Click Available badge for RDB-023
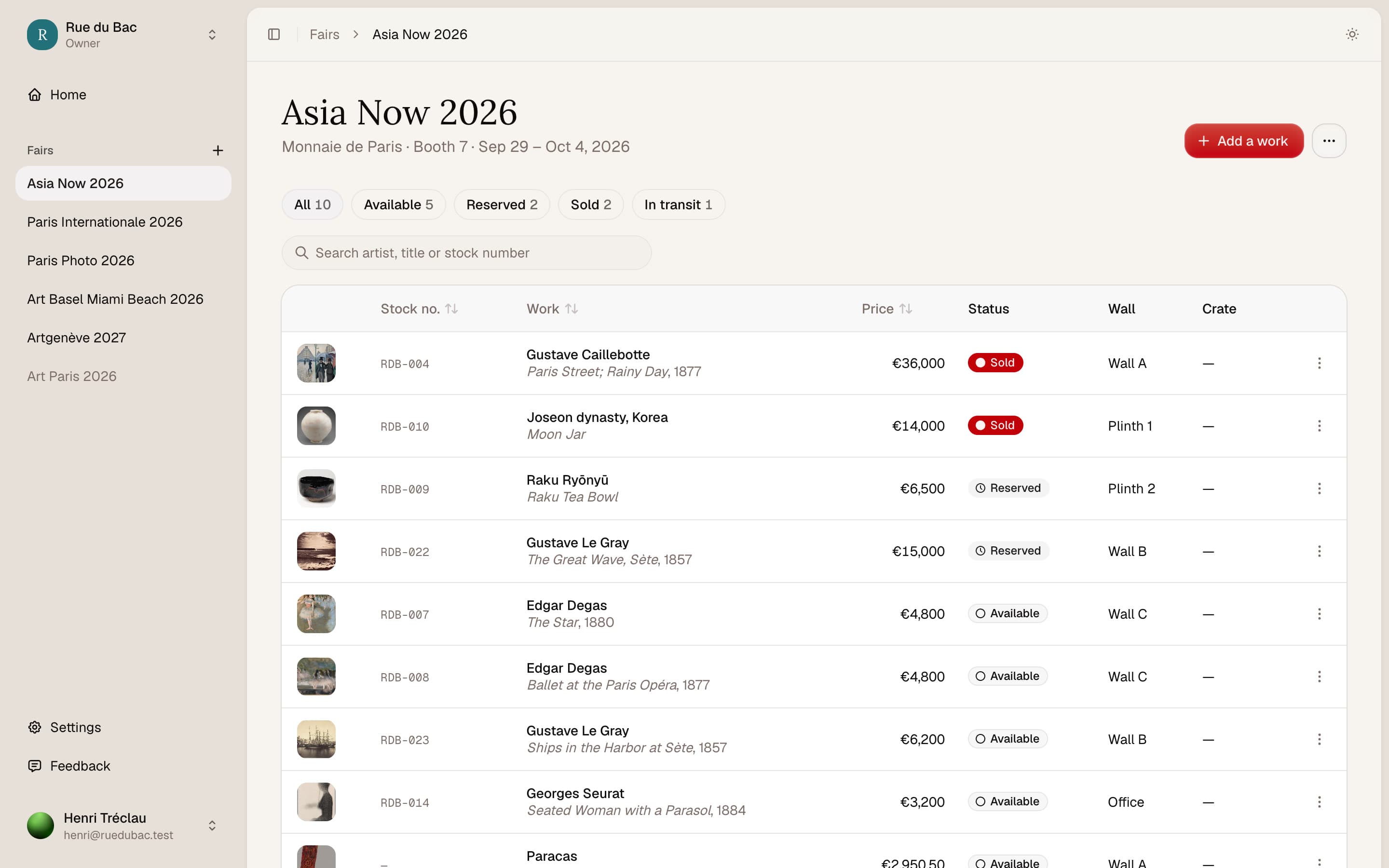This screenshot has height=868, width=1389. coord(1008,739)
